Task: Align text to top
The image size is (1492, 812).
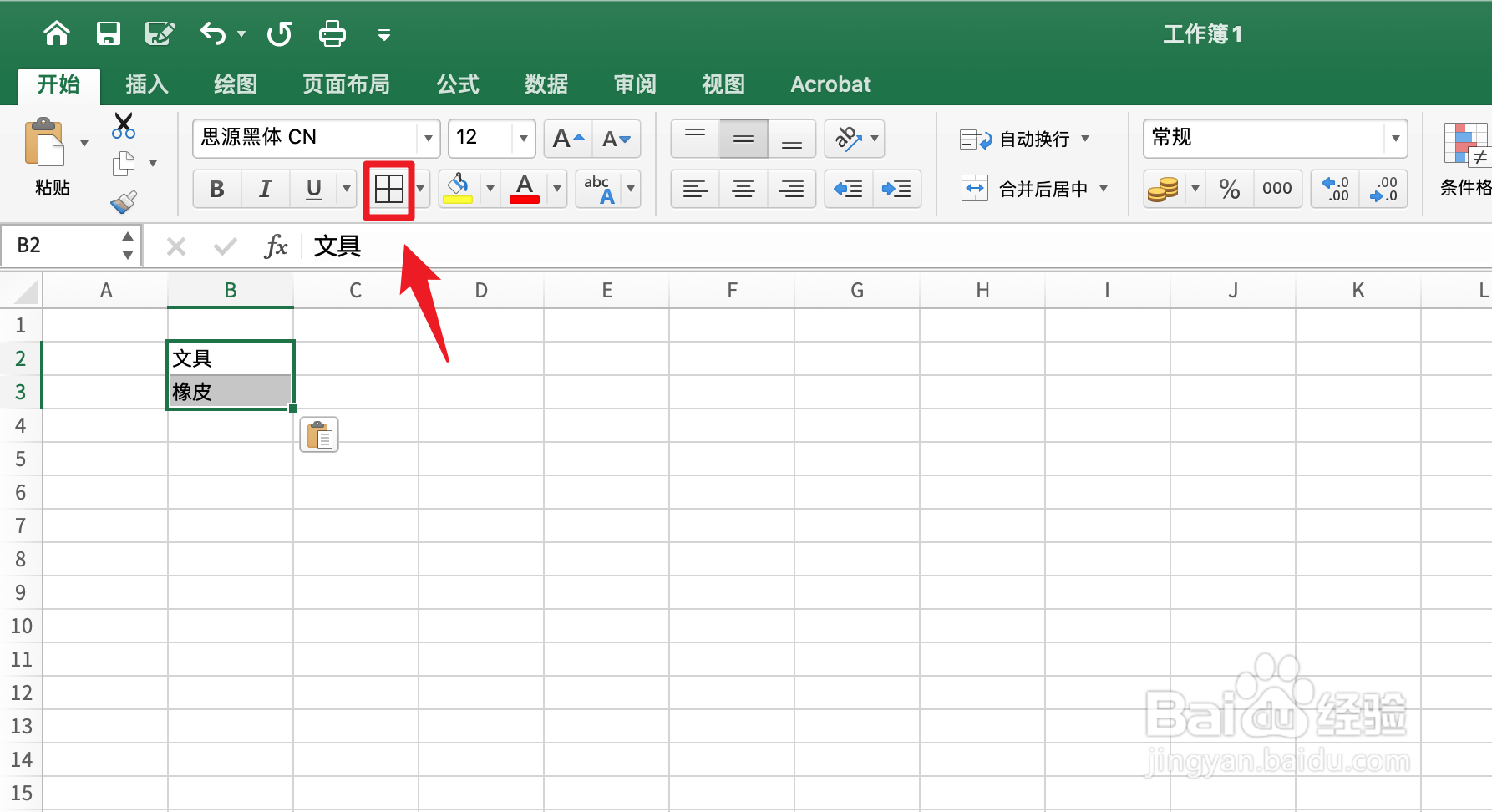Action: (x=695, y=139)
